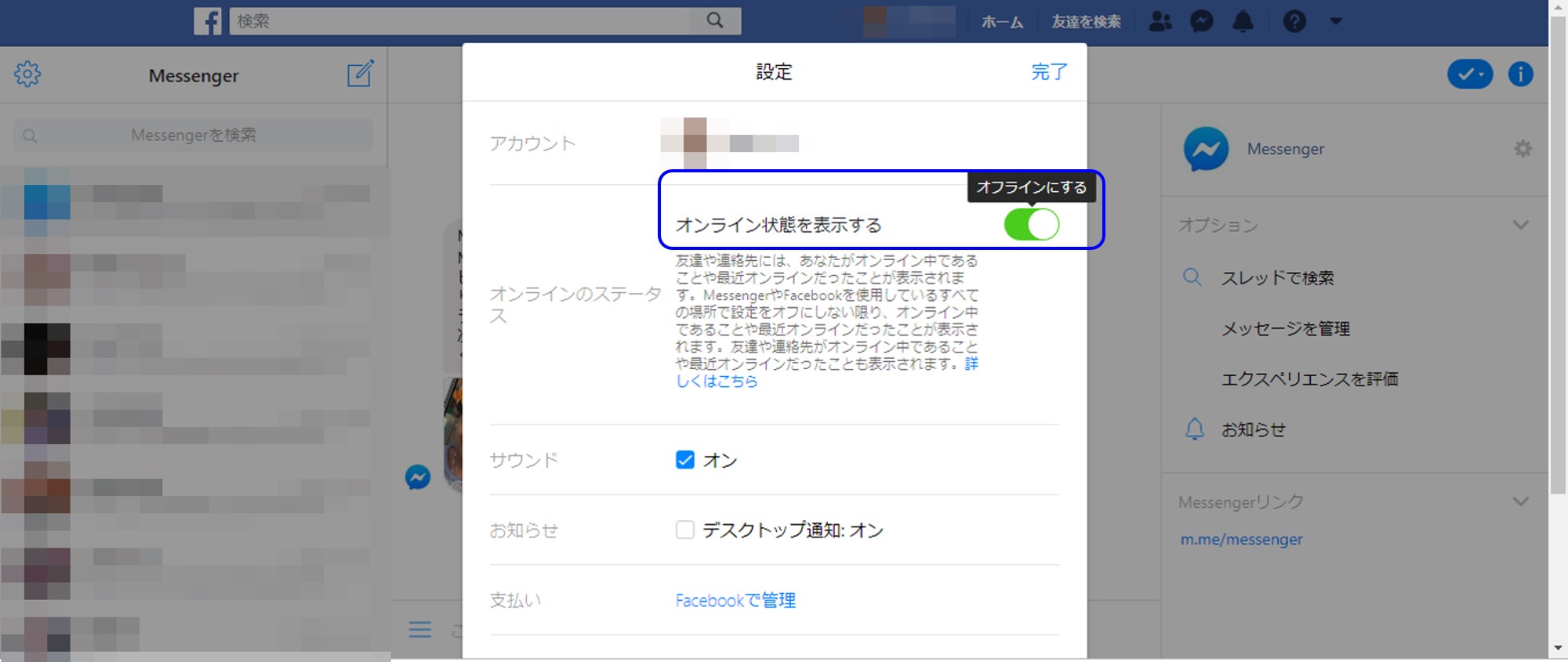Click 友達を検索 in top navigation
The image size is (1568, 662).
1086,22
